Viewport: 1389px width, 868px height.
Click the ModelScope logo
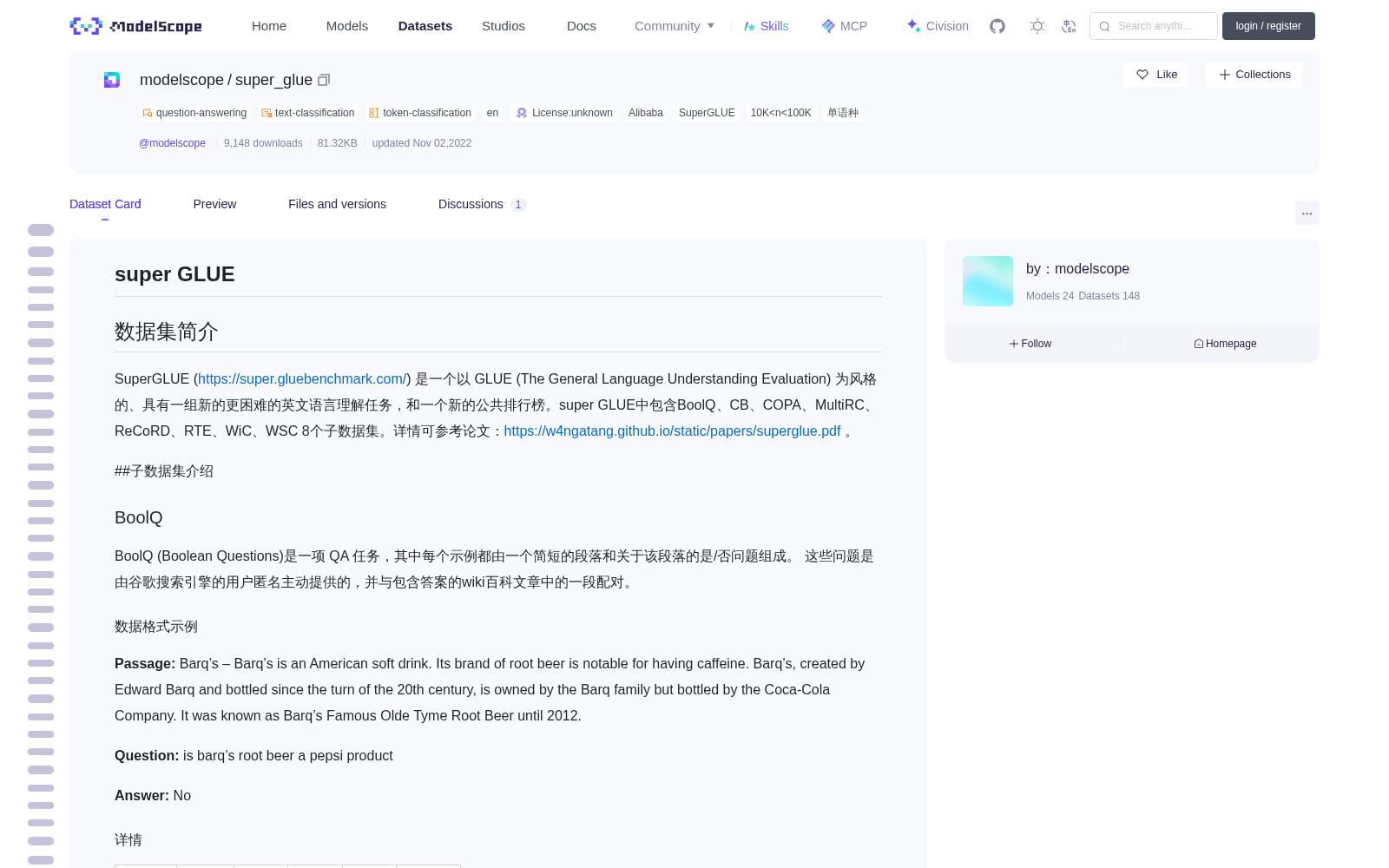click(135, 26)
